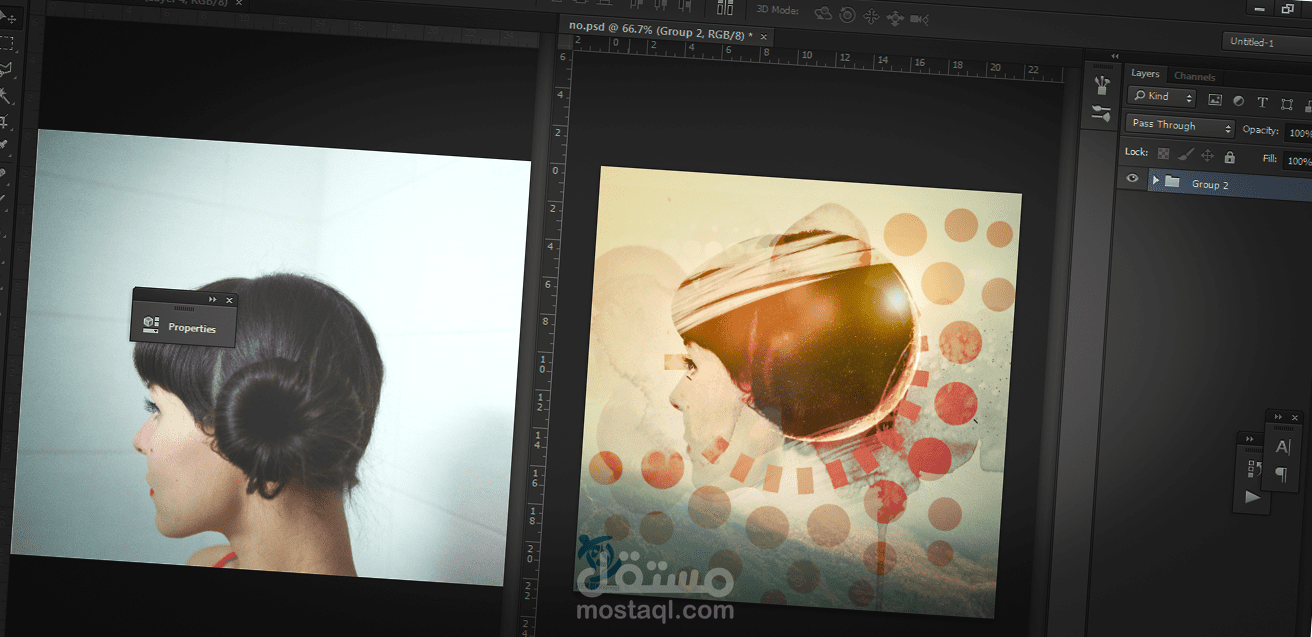The width and height of the screenshot is (1312, 637).
Task: Click the 3D slide mode icon
Action: click(895, 18)
